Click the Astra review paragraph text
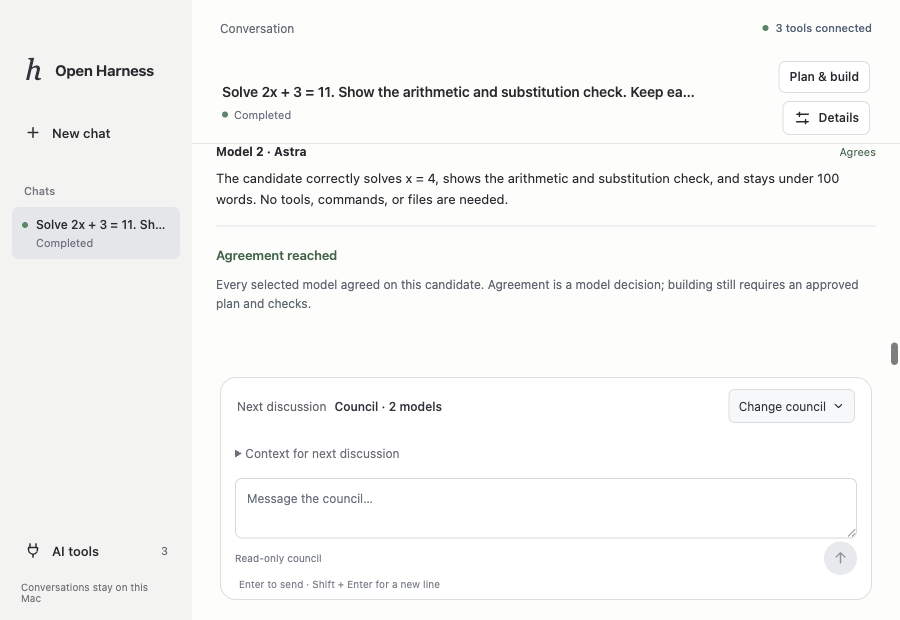The image size is (900, 620). (527, 189)
